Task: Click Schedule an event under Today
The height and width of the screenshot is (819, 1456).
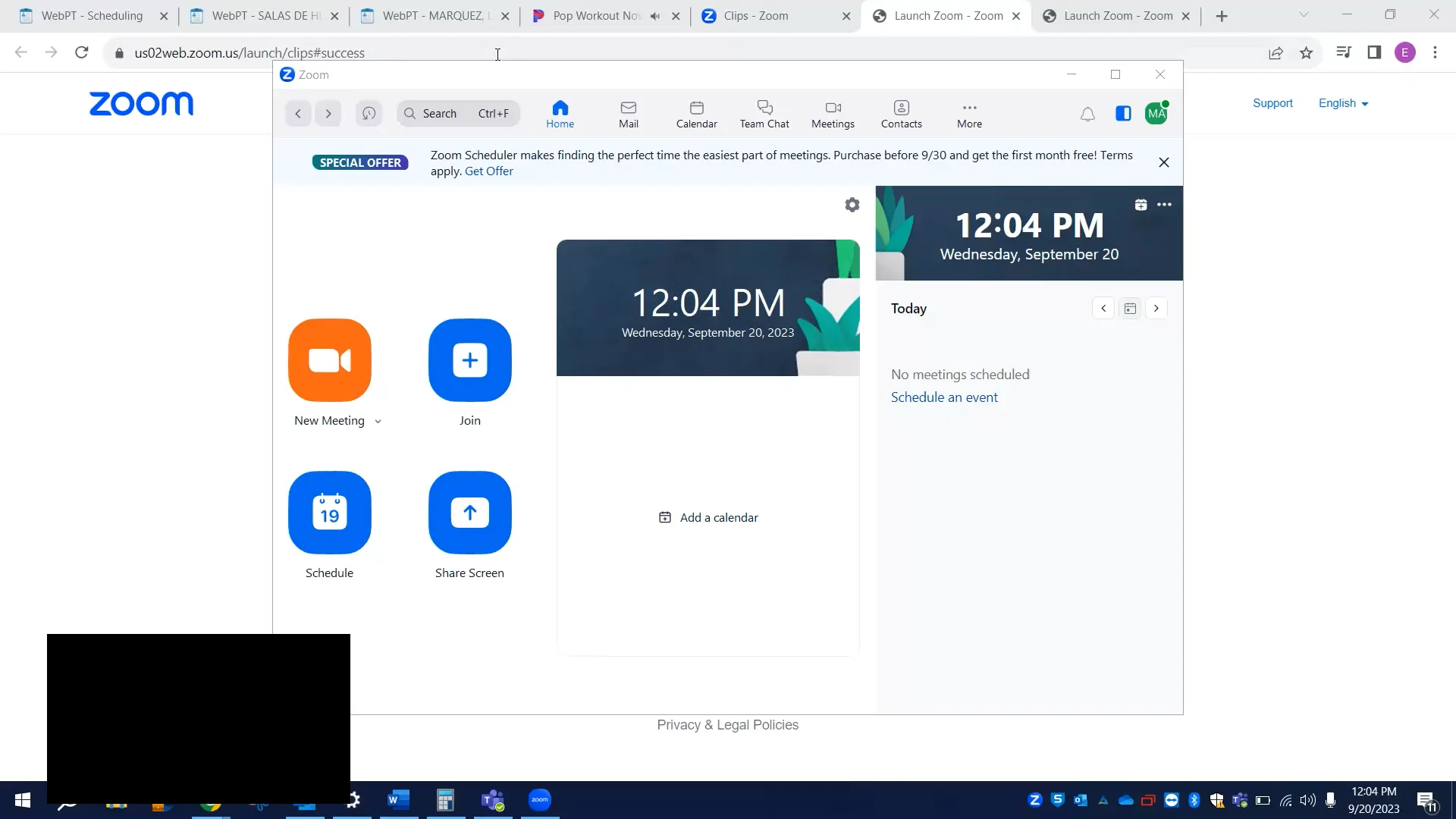Action: pyautogui.click(x=943, y=397)
